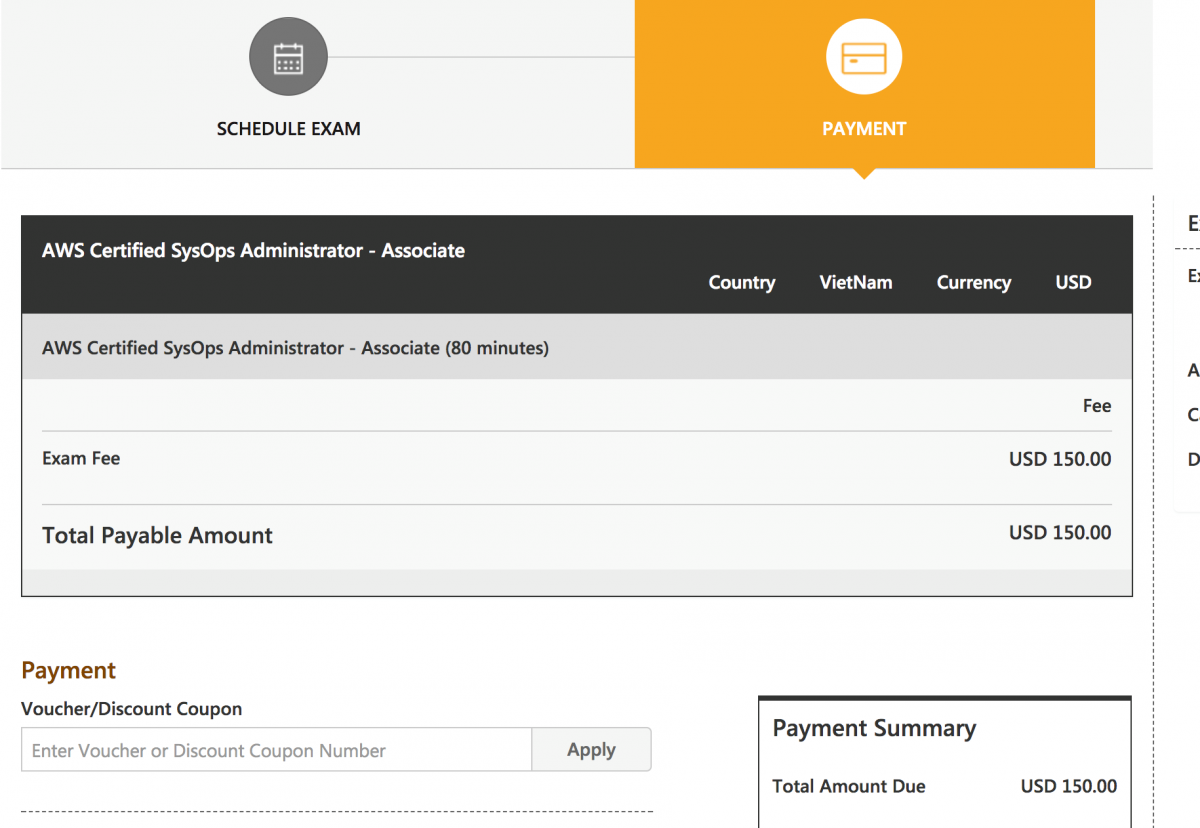Viewport: 1200px width, 828px height.
Task: Go back to the SCHEDULE EXAM step label
Action: [x=288, y=129]
